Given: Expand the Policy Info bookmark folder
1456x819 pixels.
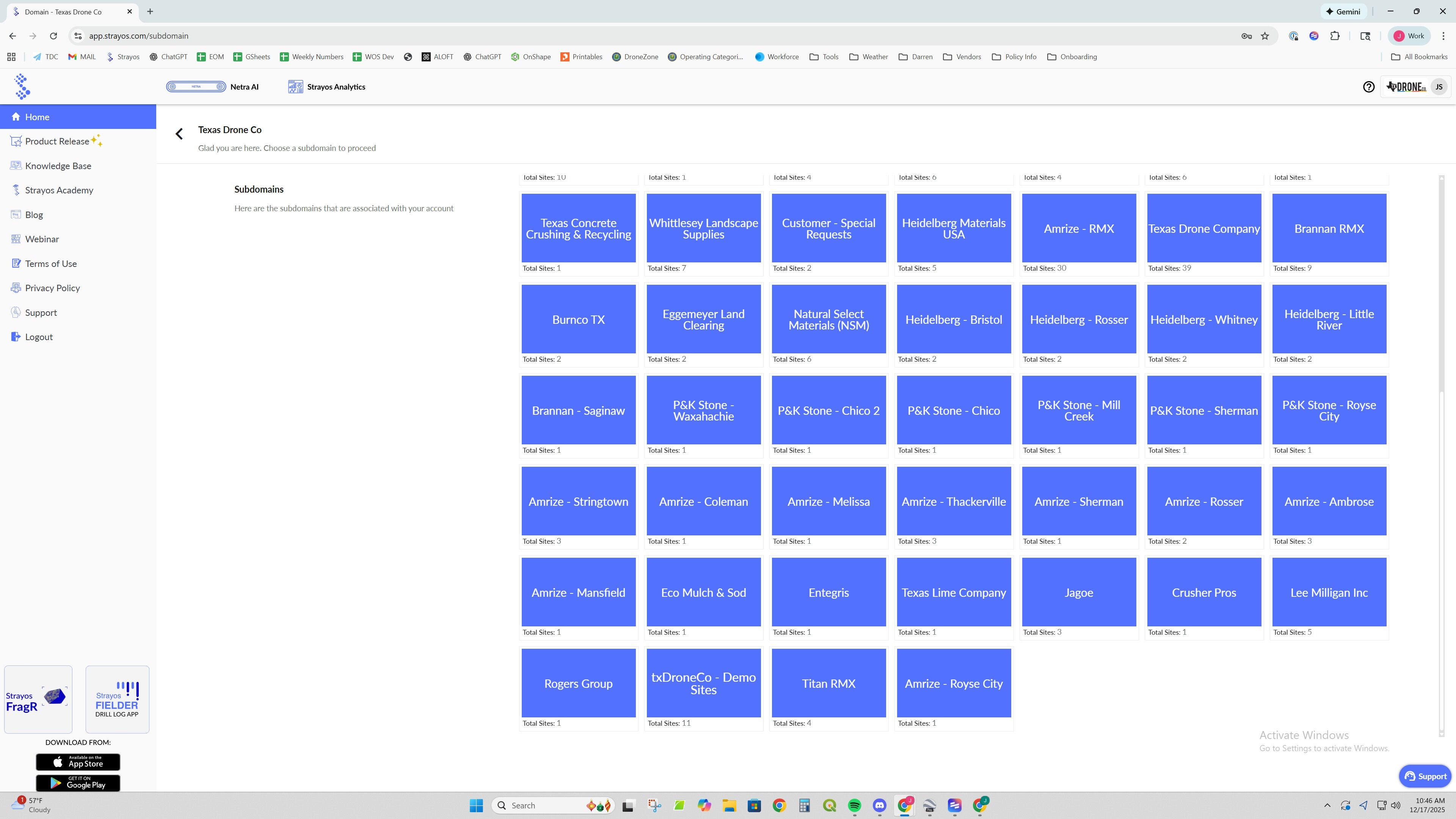Looking at the screenshot, I should click(1014, 56).
